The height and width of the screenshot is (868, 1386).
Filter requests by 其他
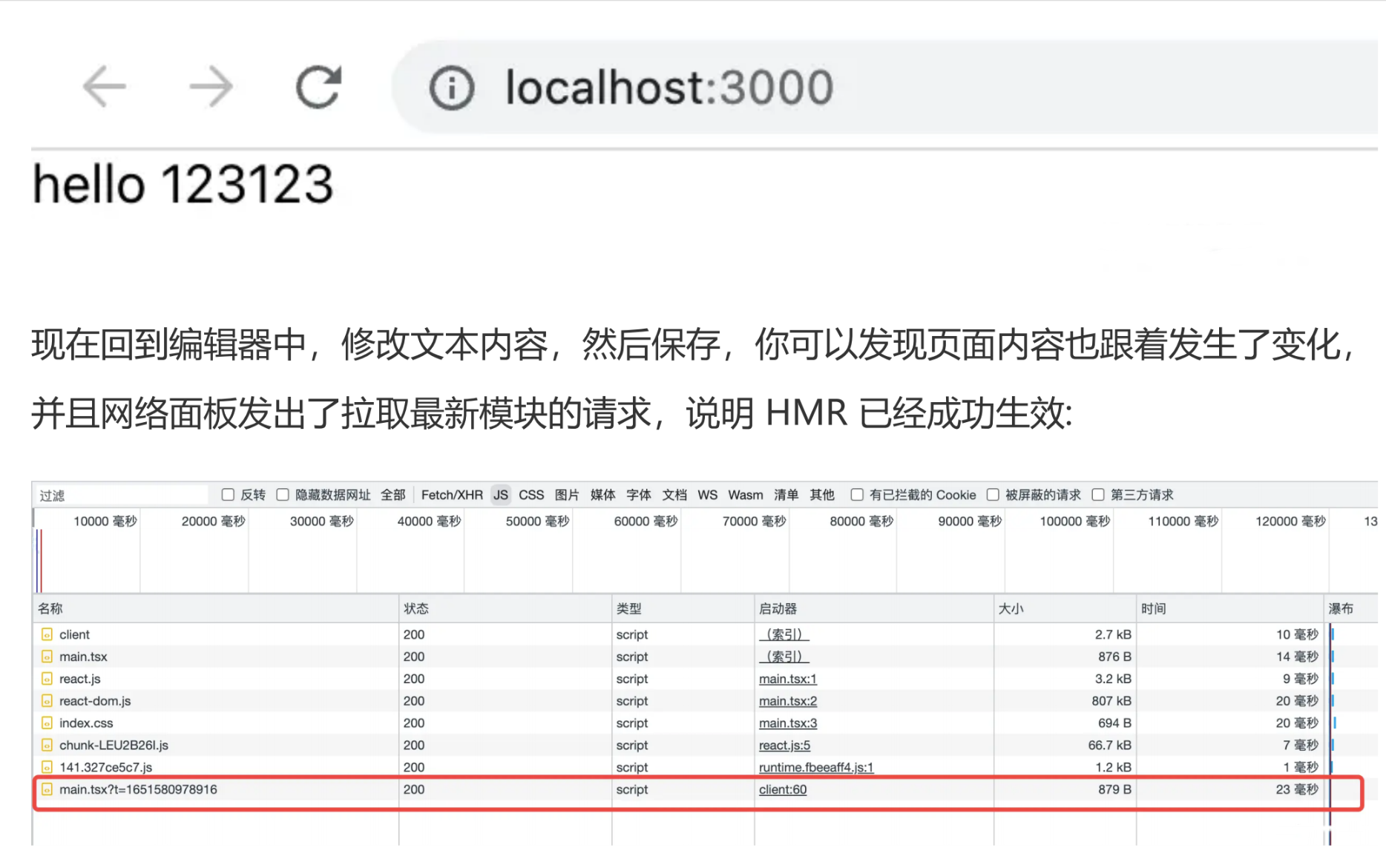click(x=822, y=495)
